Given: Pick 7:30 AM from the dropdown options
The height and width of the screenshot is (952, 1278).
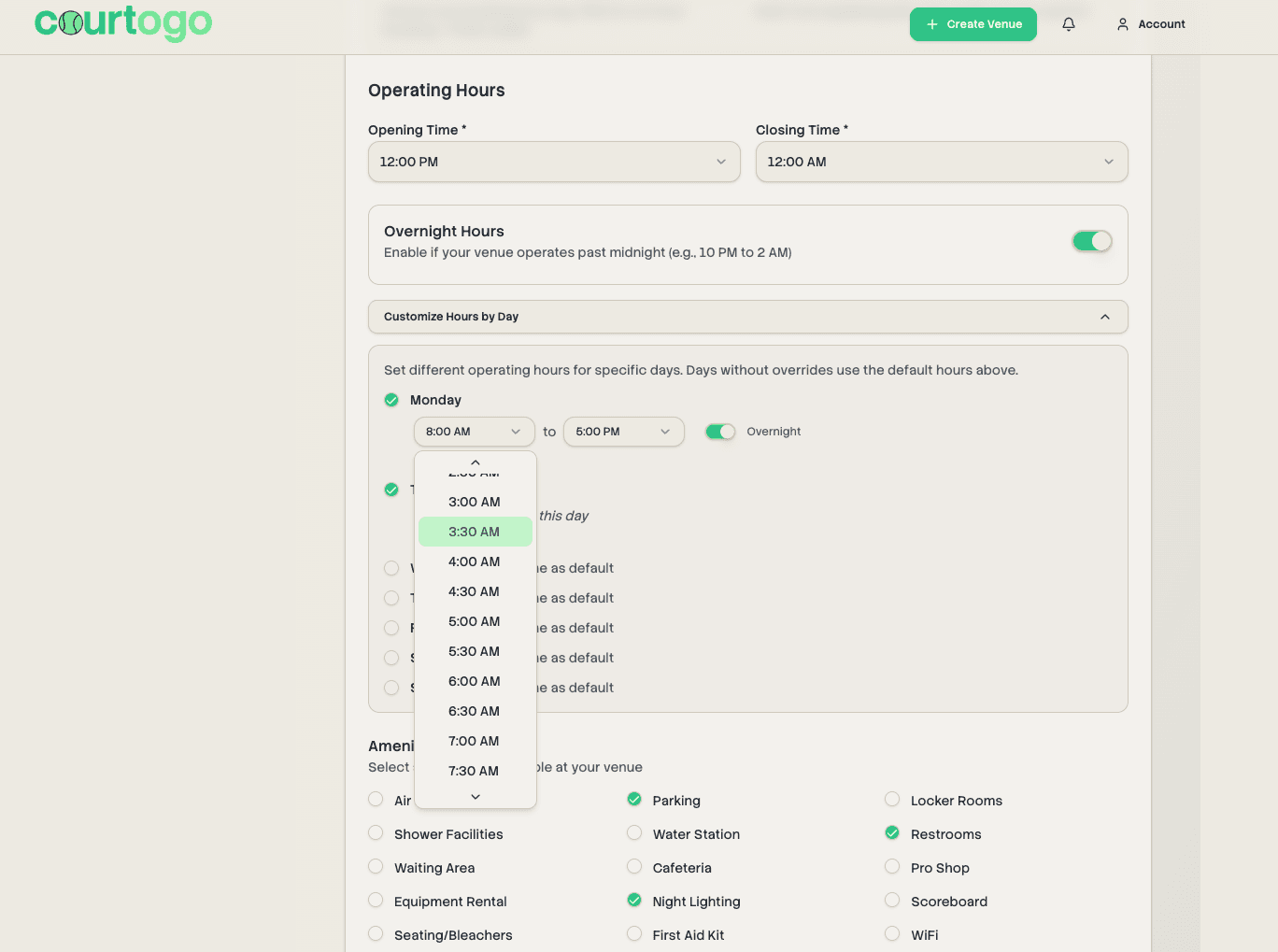Looking at the screenshot, I should pyautogui.click(x=475, y=771).
